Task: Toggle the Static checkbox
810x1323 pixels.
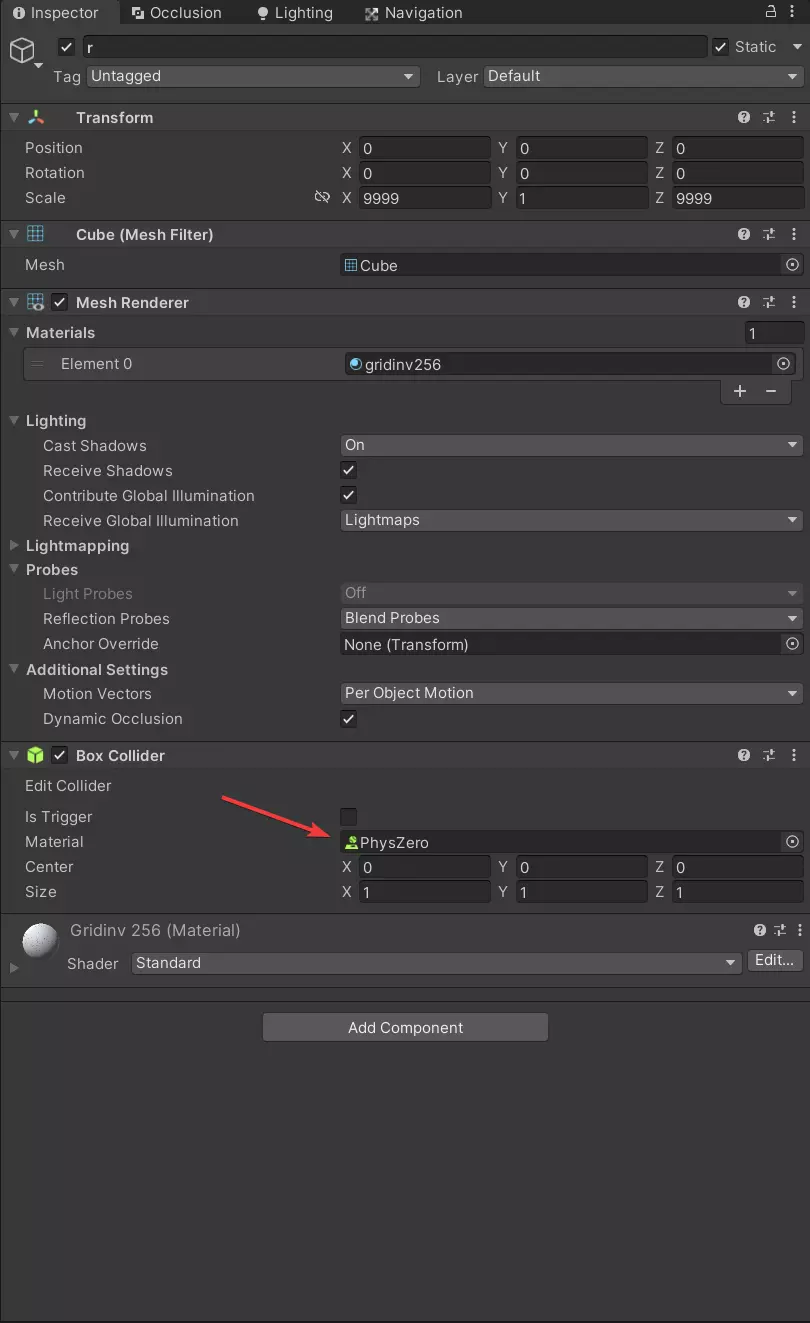Action: click(x=720, y=47)
